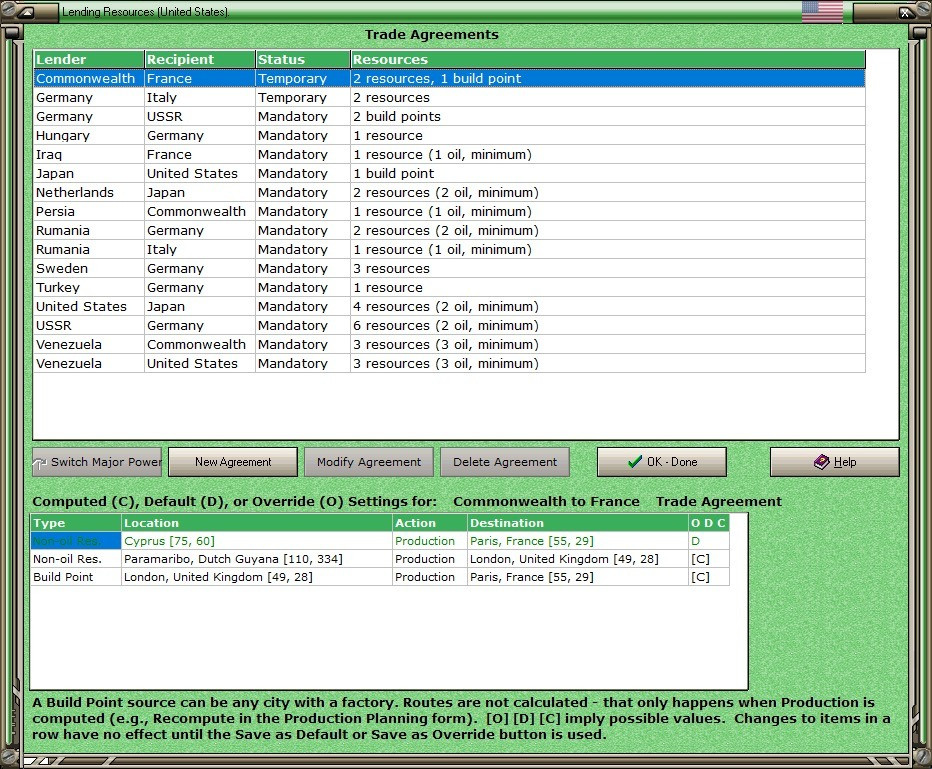Select Netherlands to Japan agreement row
The height and width of the screenshot is (769, 932).
coord(449,193)
